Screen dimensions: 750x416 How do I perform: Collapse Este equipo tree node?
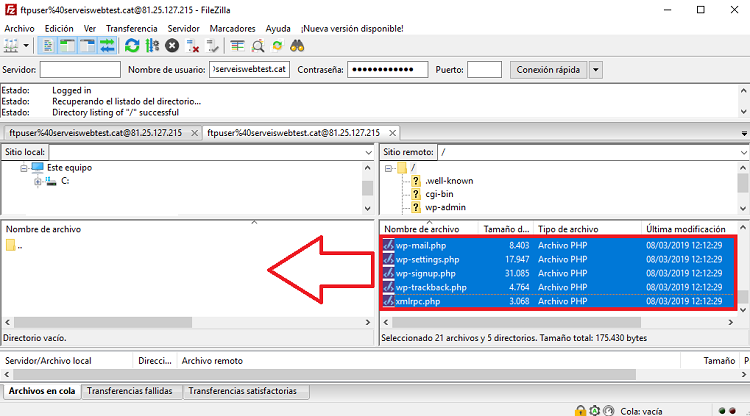point(23,168)
